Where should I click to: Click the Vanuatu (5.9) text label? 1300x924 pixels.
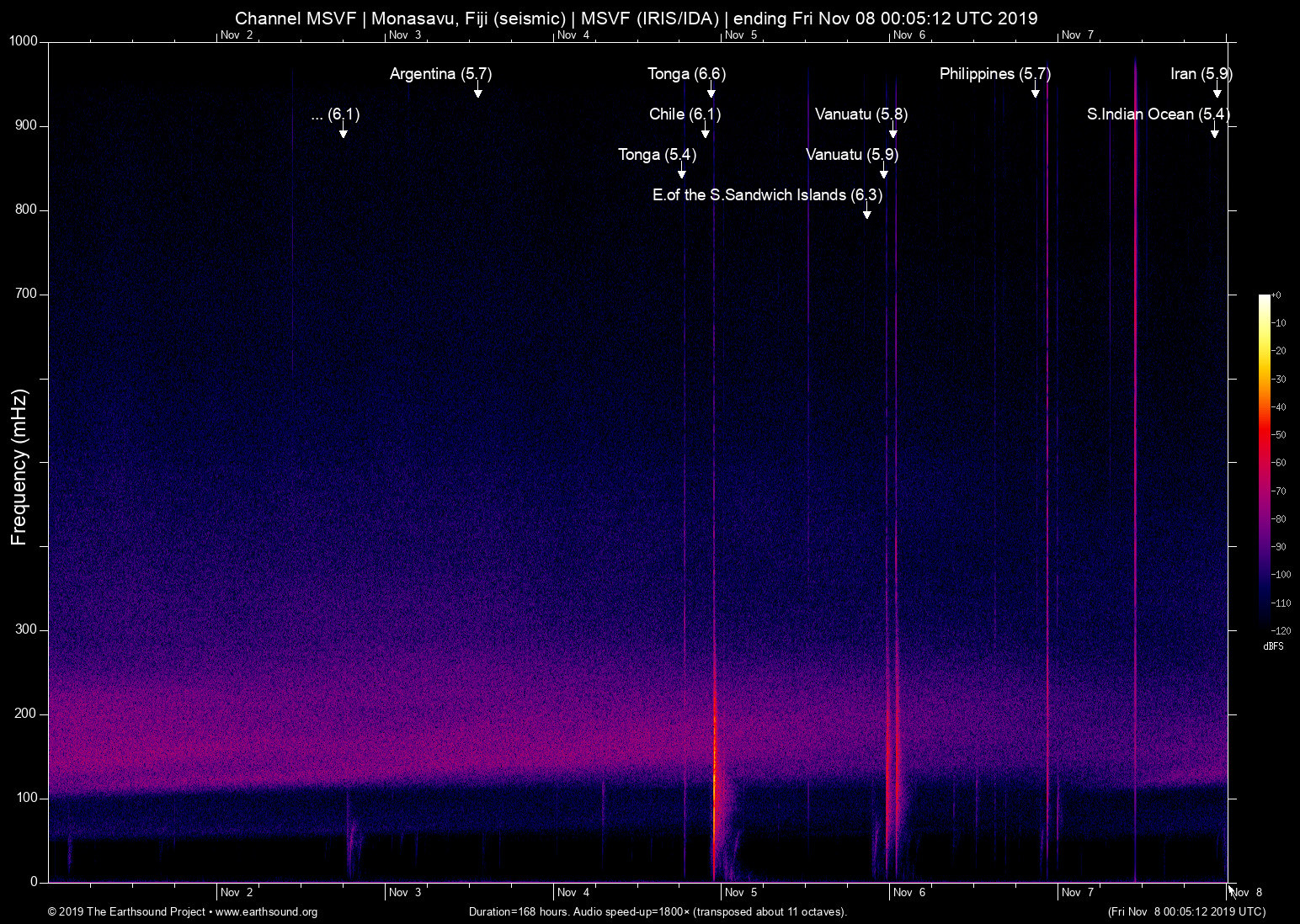point(852,155)
